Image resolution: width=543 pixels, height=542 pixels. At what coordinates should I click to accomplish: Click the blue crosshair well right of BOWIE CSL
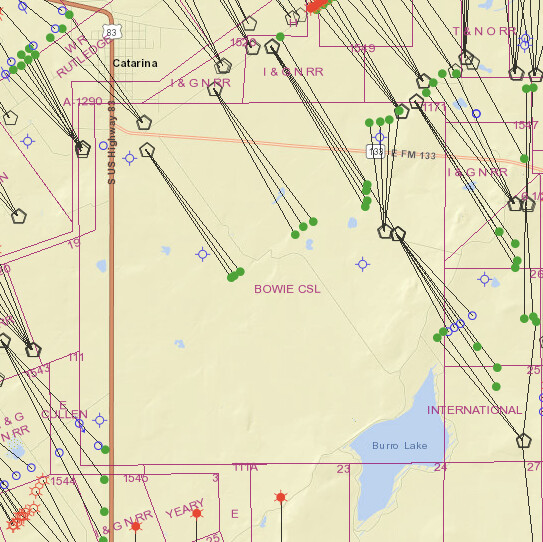[363, 265]
